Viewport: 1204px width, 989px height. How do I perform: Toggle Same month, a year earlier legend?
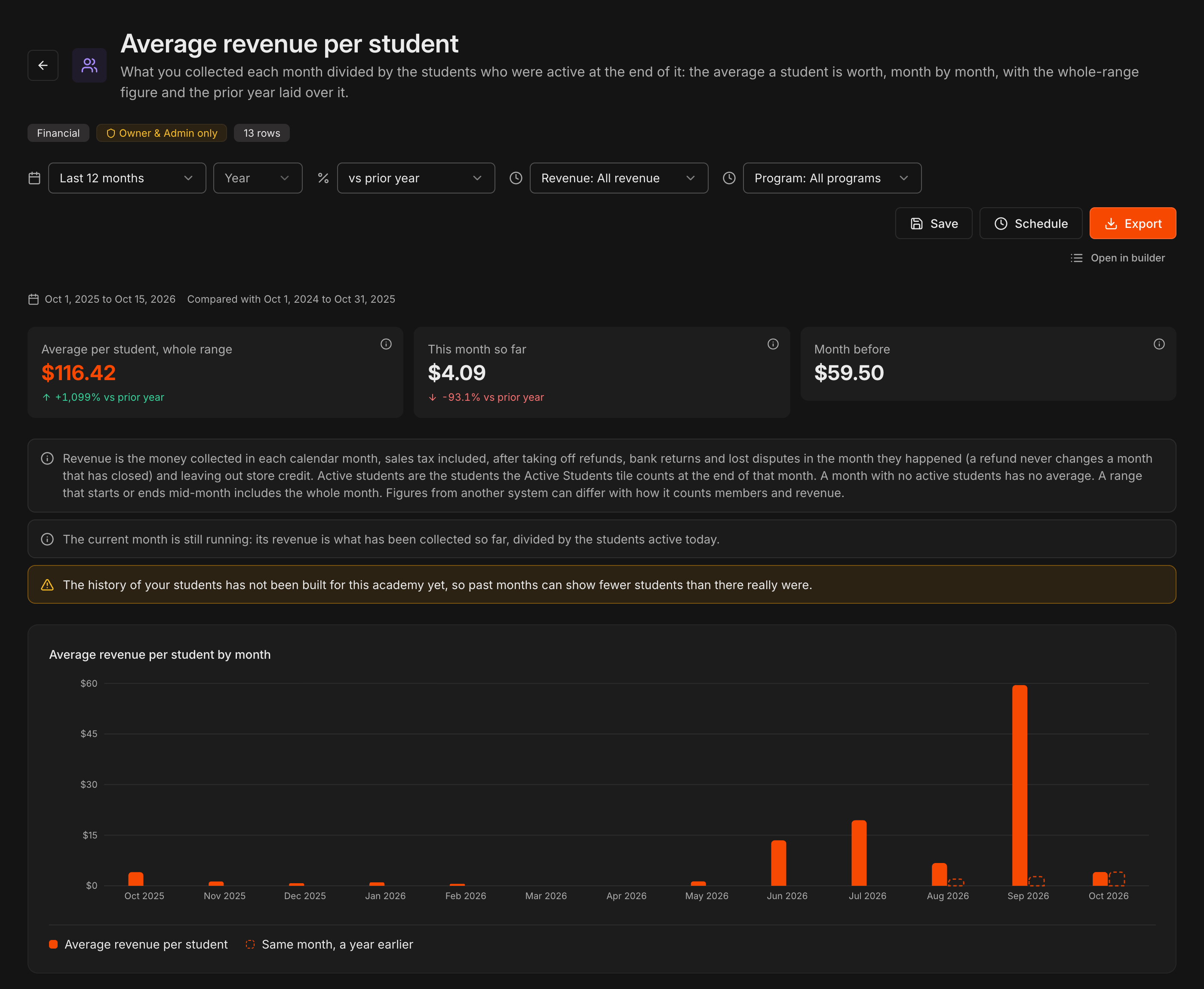point(329,944)
